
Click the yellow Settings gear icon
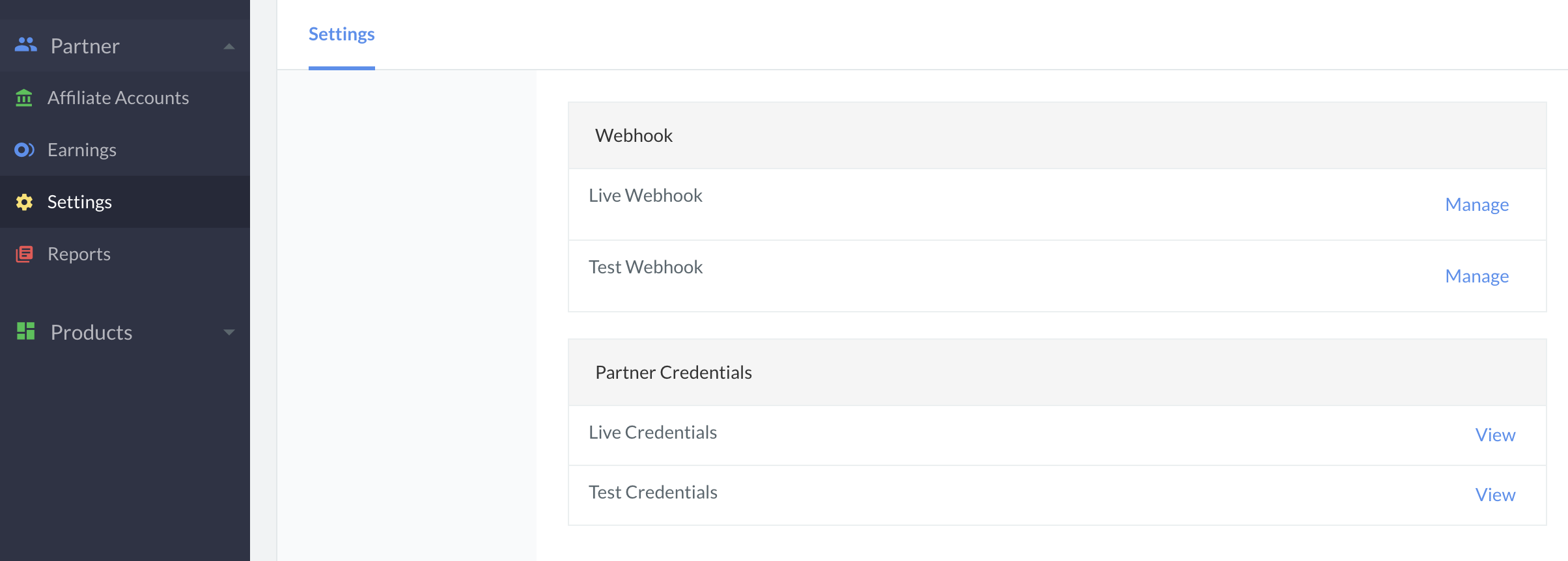[24, 202]
